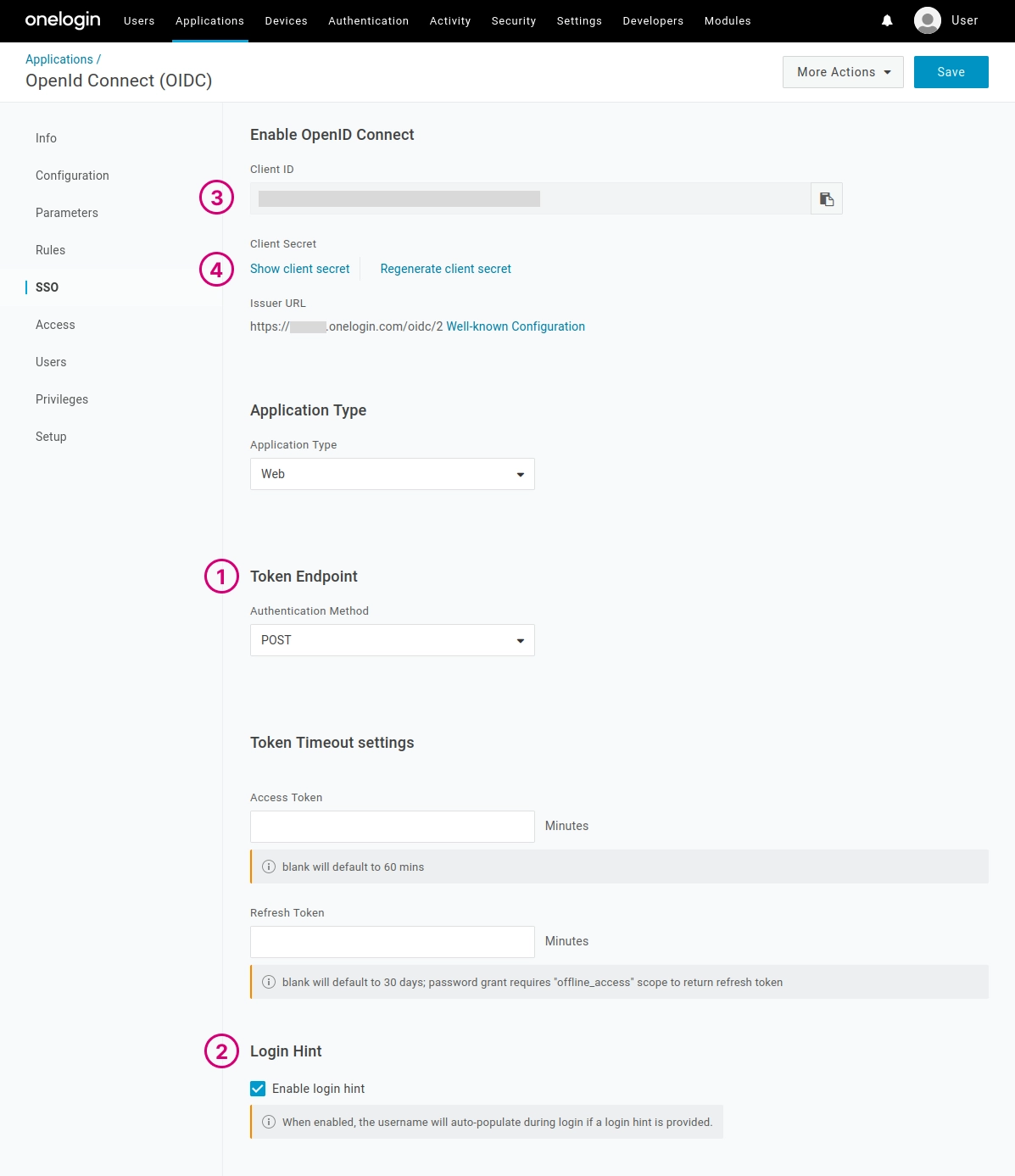Viewport: 1015px width, 1176px height.
Task: Save the application settings
Action: coord(951,72)
